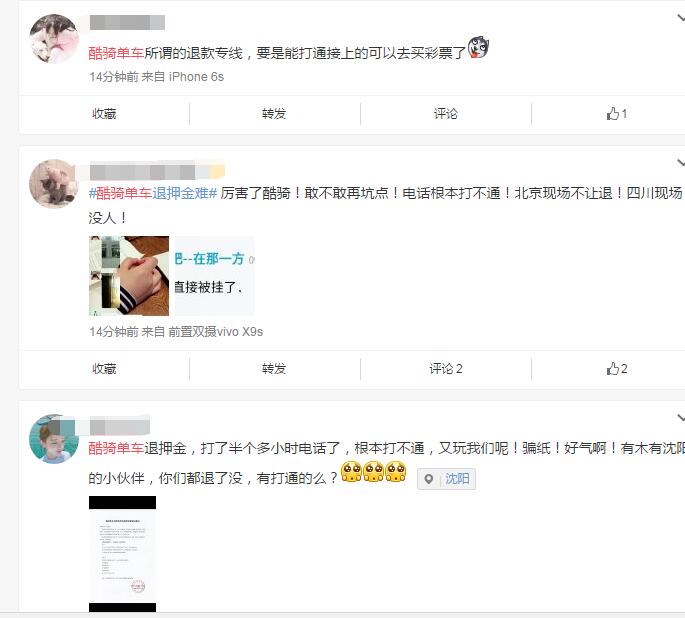Viewport: 685px width, 618px height.
Task: Open the hand photo thumbnail in second post
Action: pos(129,276)
